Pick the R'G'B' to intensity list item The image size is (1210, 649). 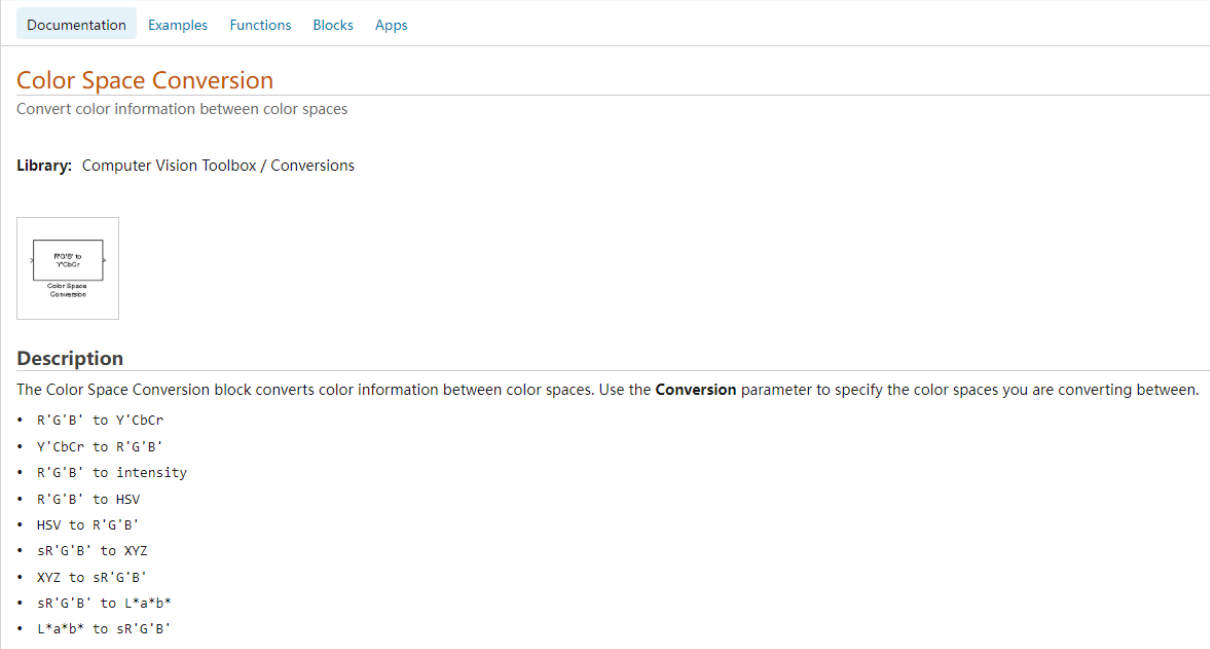click(x=112, y=472)
